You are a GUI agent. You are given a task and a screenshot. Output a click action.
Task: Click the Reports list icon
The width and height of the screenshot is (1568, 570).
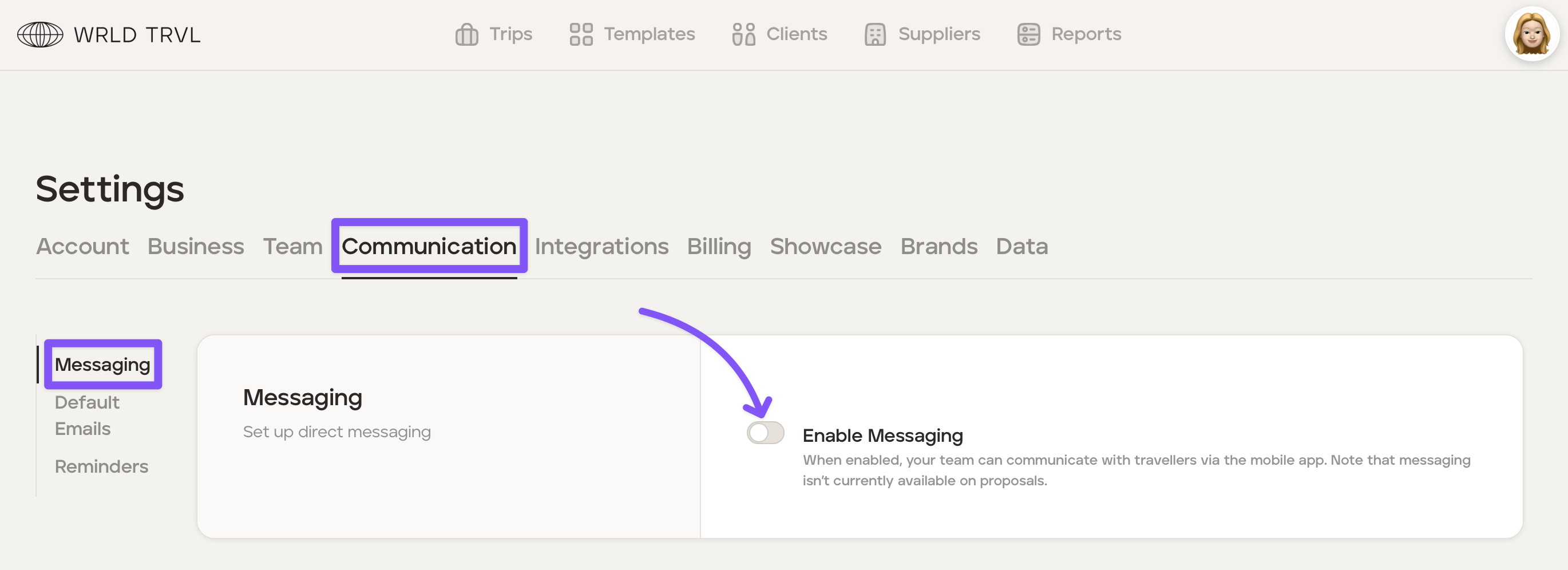pyautogui.click(x=1028, y=35)
